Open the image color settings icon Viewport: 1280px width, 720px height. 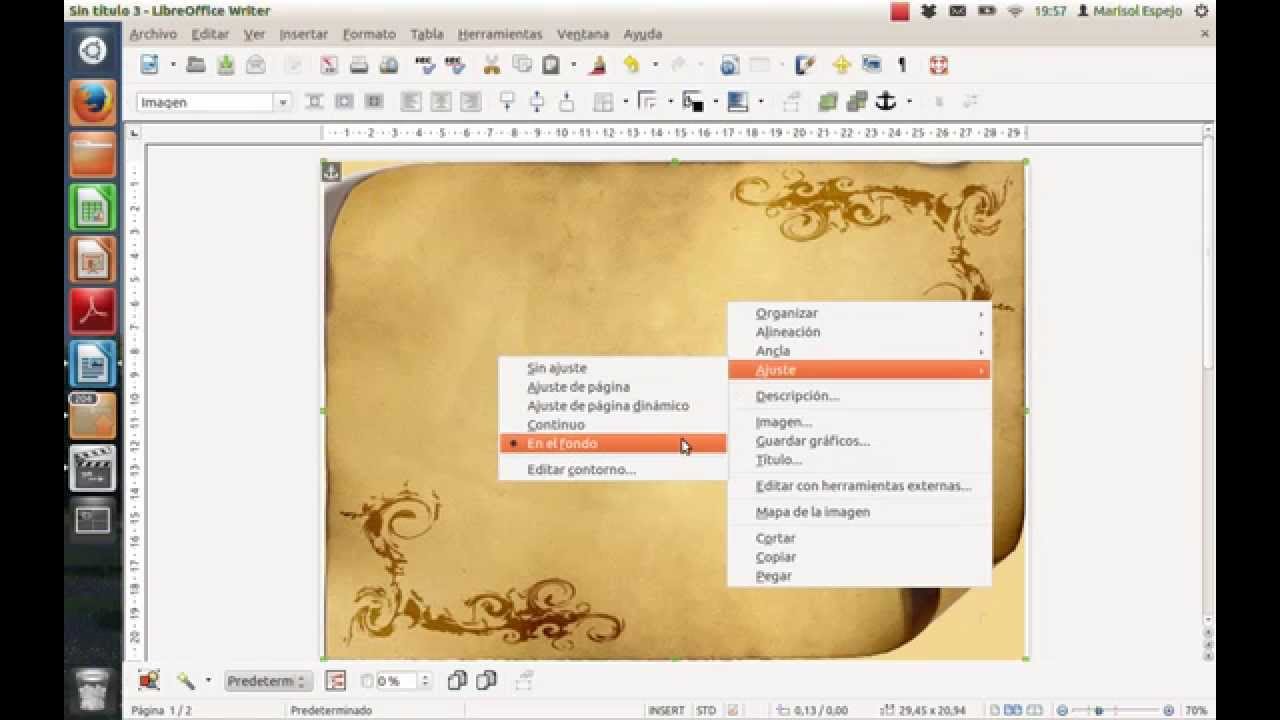click(336, 681)
